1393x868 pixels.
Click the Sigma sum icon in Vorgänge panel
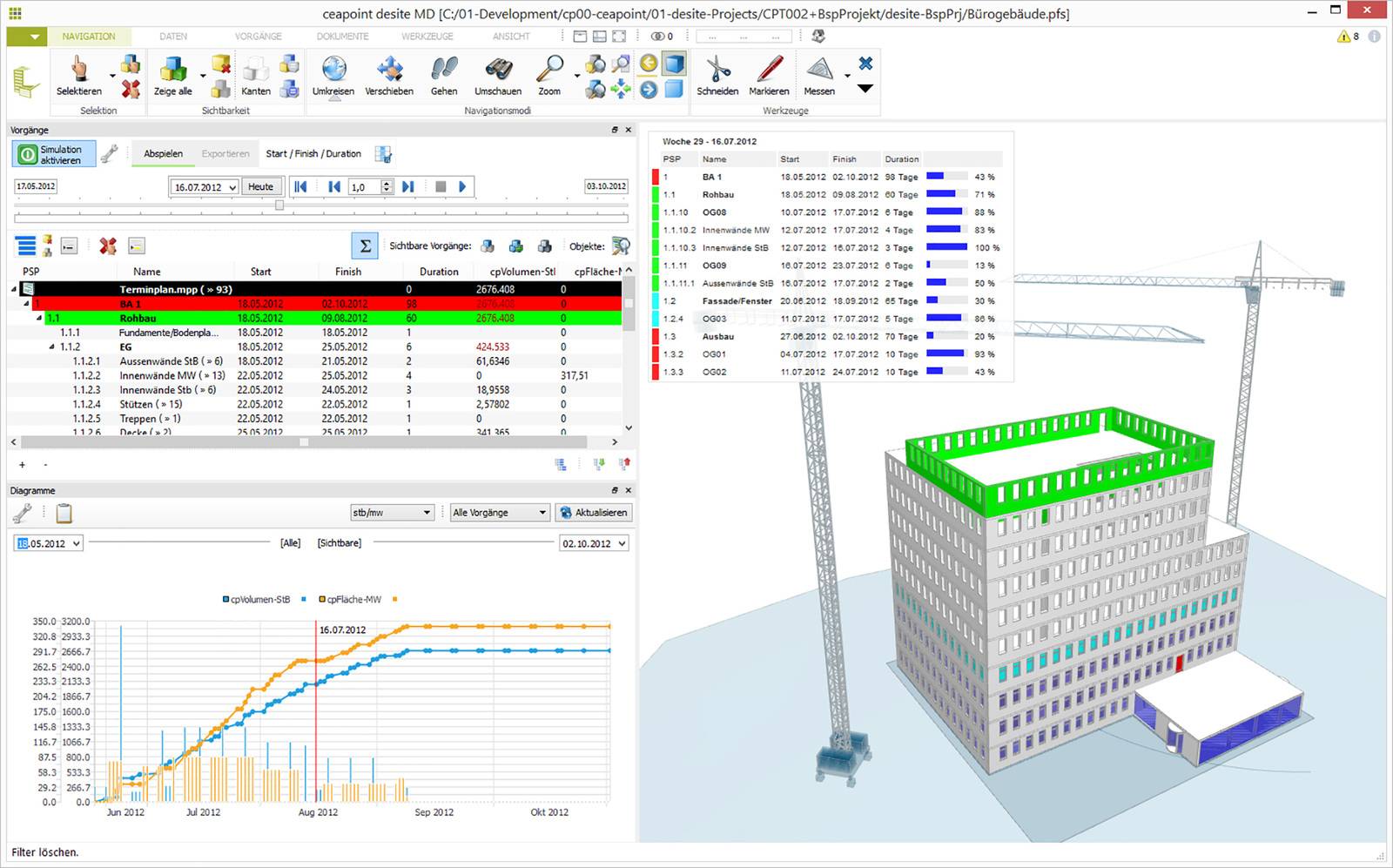pos(364,246)
